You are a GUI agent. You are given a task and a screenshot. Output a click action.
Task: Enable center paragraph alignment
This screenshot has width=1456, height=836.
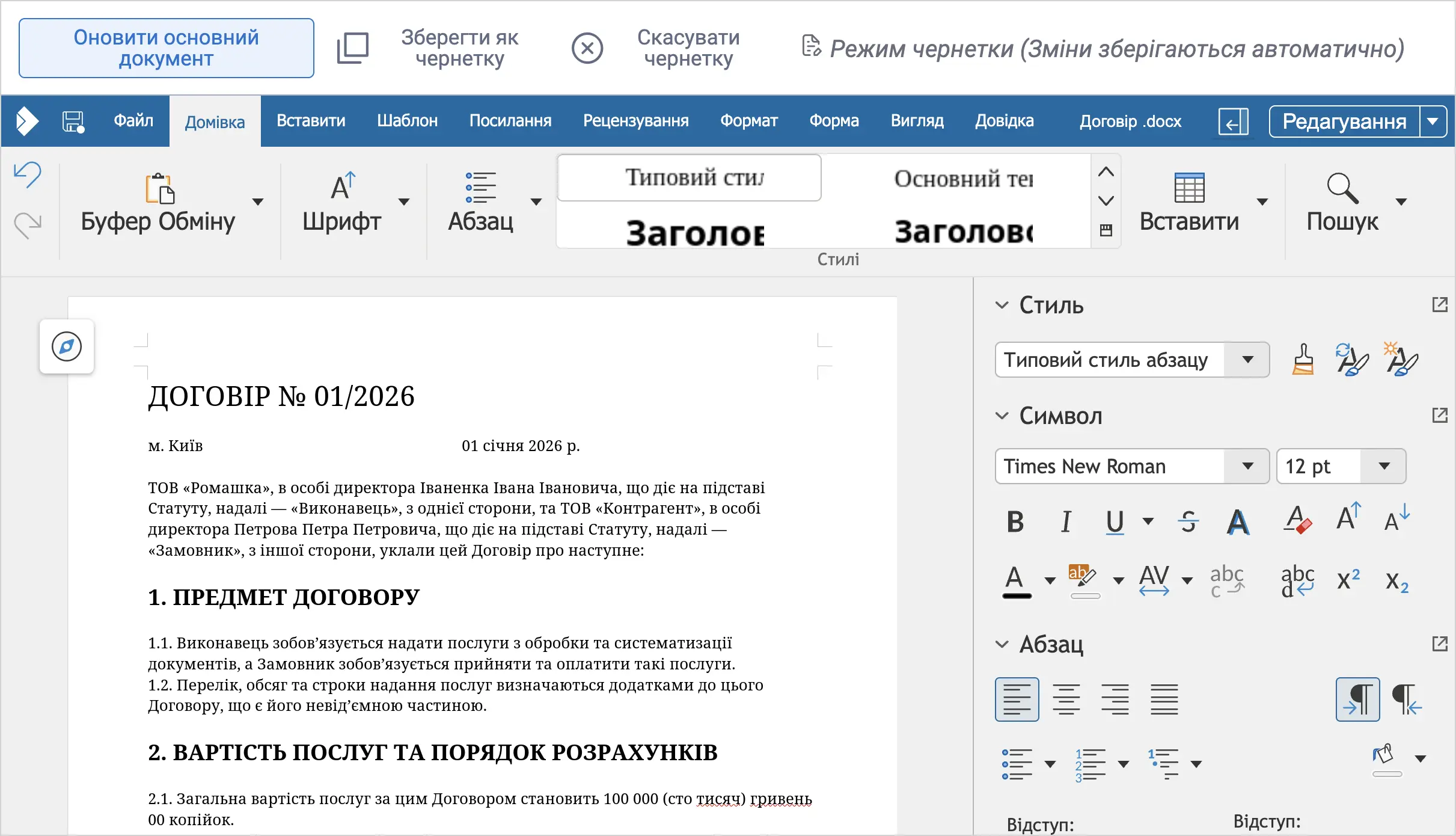pyautogui.click(x=1066, y=699)
